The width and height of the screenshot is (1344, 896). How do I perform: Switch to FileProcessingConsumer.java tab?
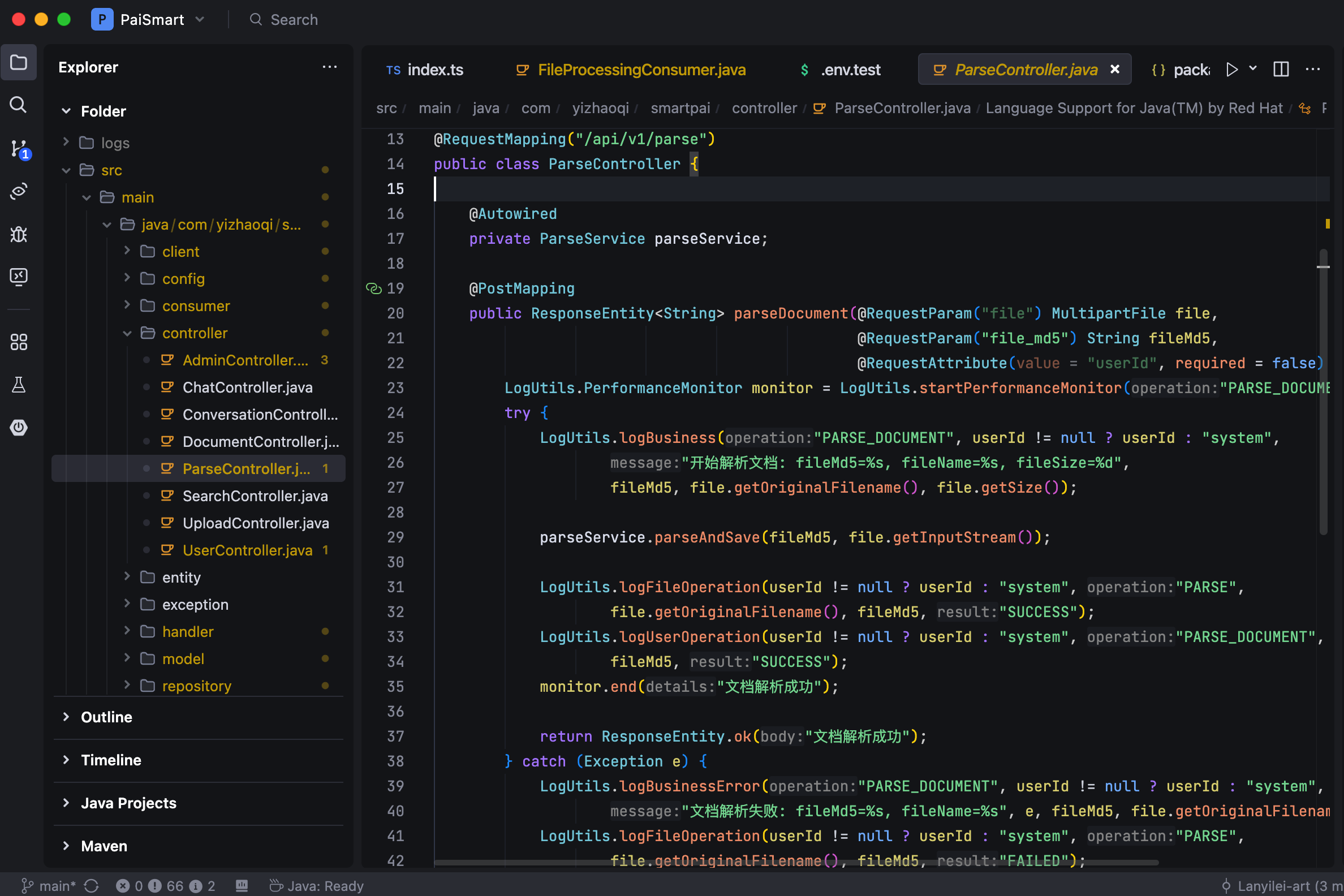tap(640, 70)
